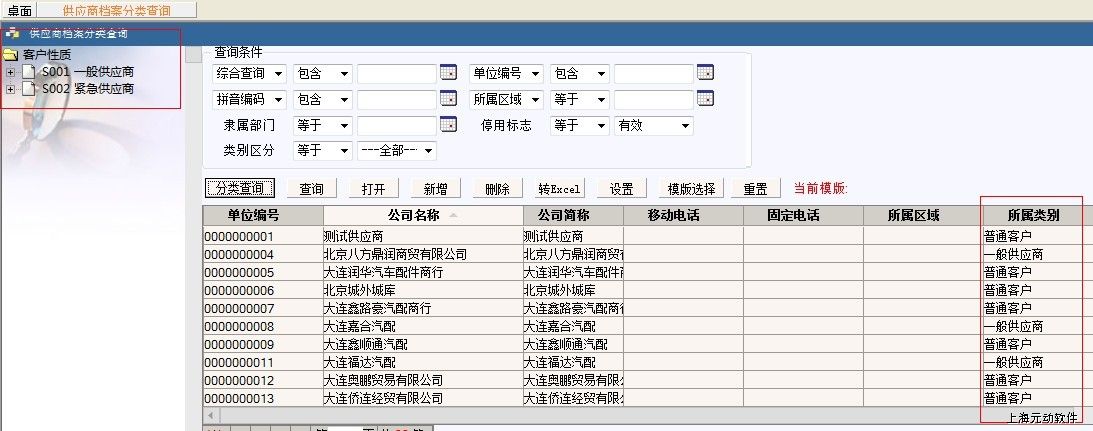Open the 综合查询 field selector dropdown

coord(250,74)
